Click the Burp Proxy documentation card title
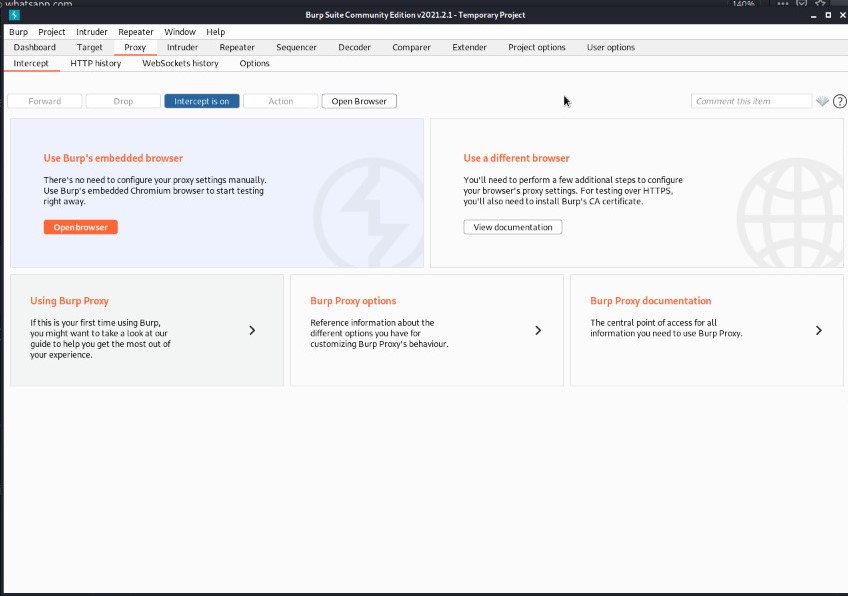The image size is (848, 596). [x=651, y=301]
